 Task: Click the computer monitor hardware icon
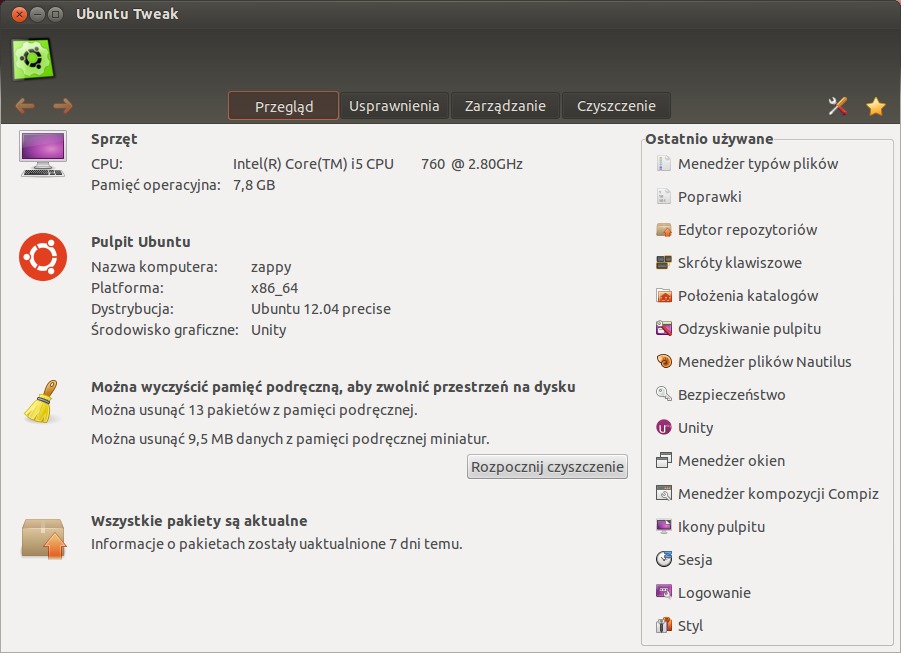(43, 153)
